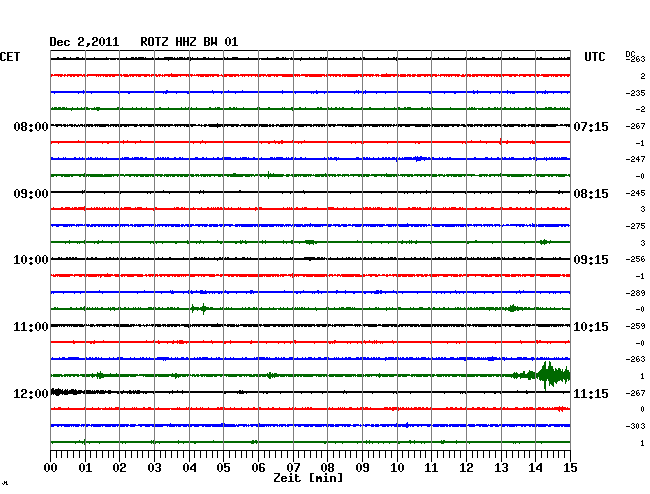Click the green blip near minute 07.5 above 10:00

tap(310, 242)
